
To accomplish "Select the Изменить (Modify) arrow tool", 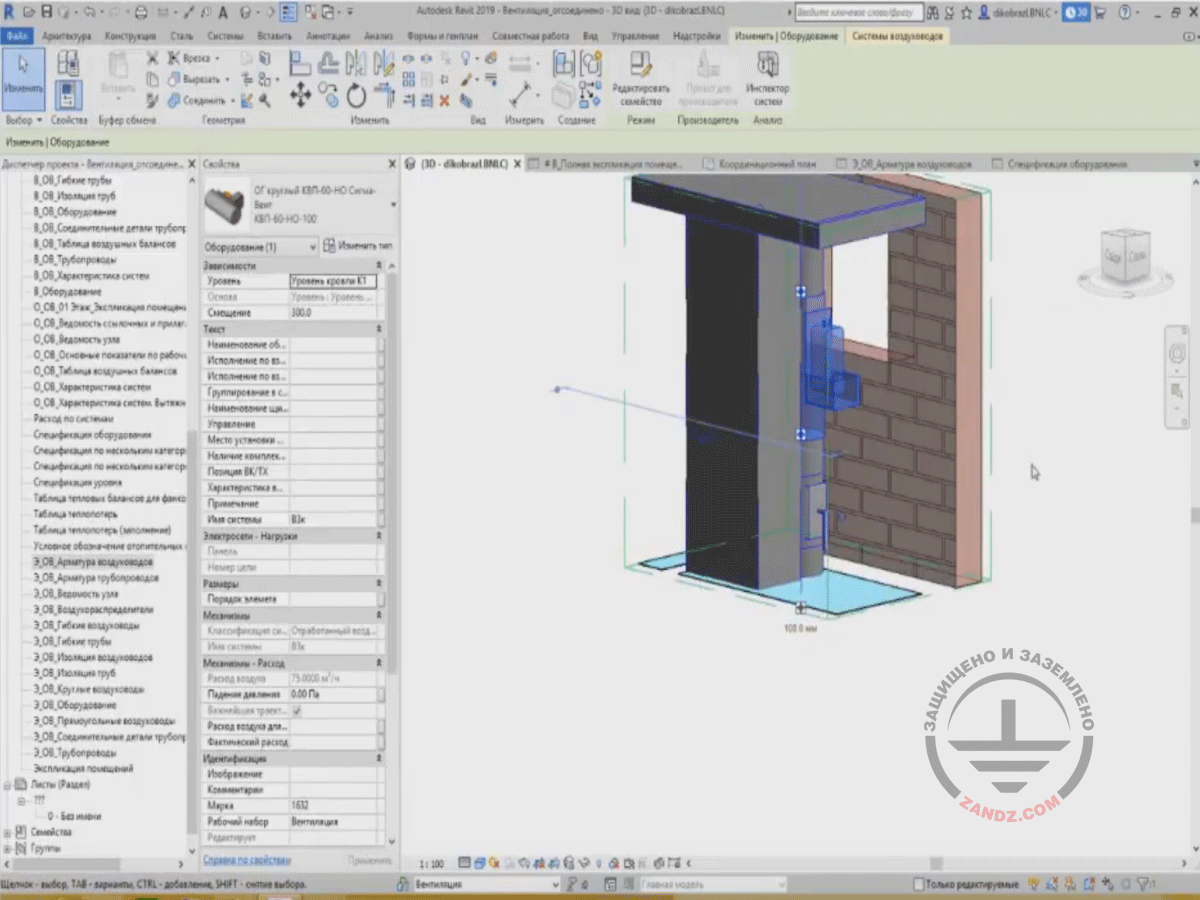I will click(23, 77).
